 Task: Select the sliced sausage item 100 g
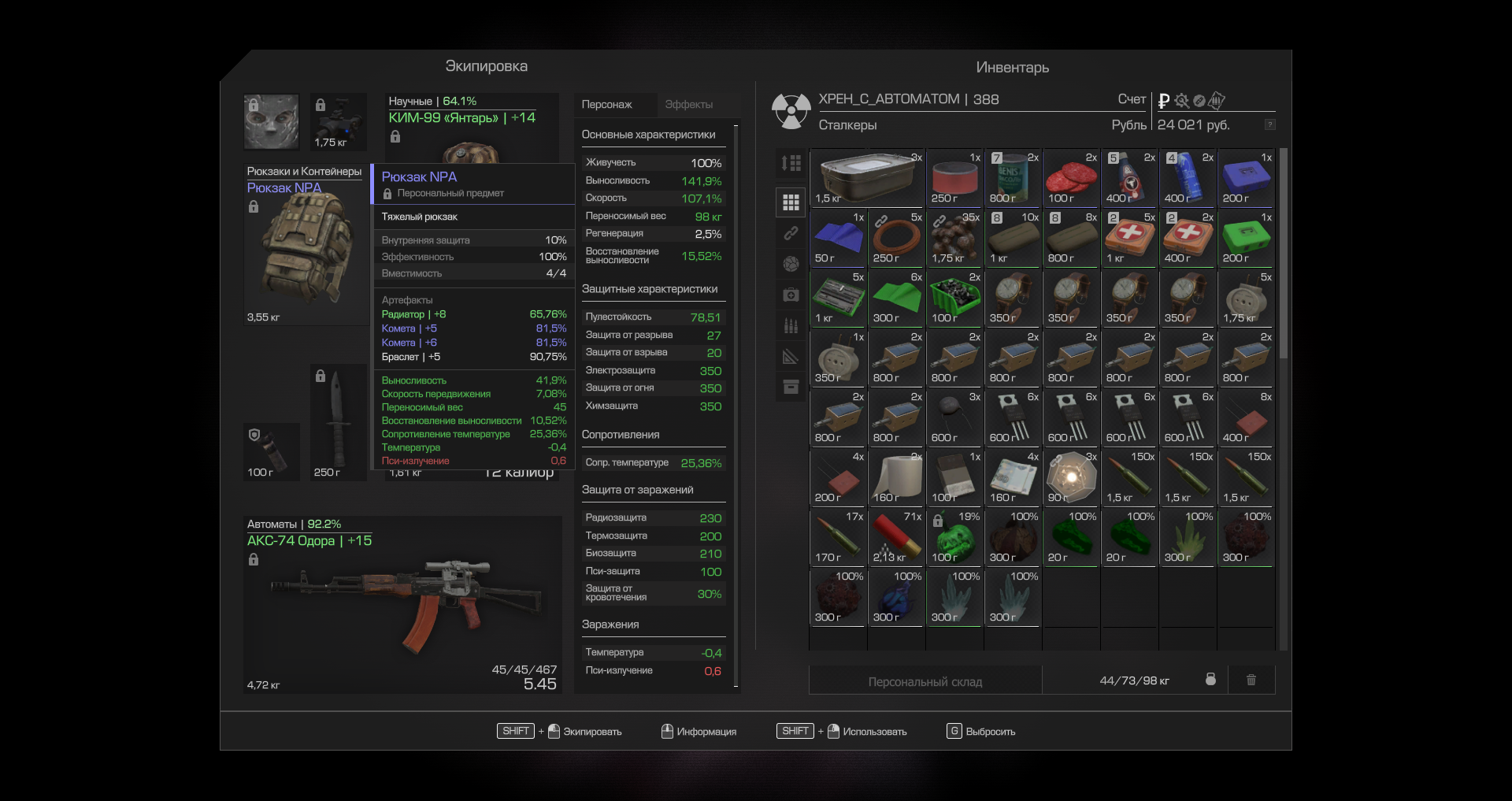[x=1071, y=178]
